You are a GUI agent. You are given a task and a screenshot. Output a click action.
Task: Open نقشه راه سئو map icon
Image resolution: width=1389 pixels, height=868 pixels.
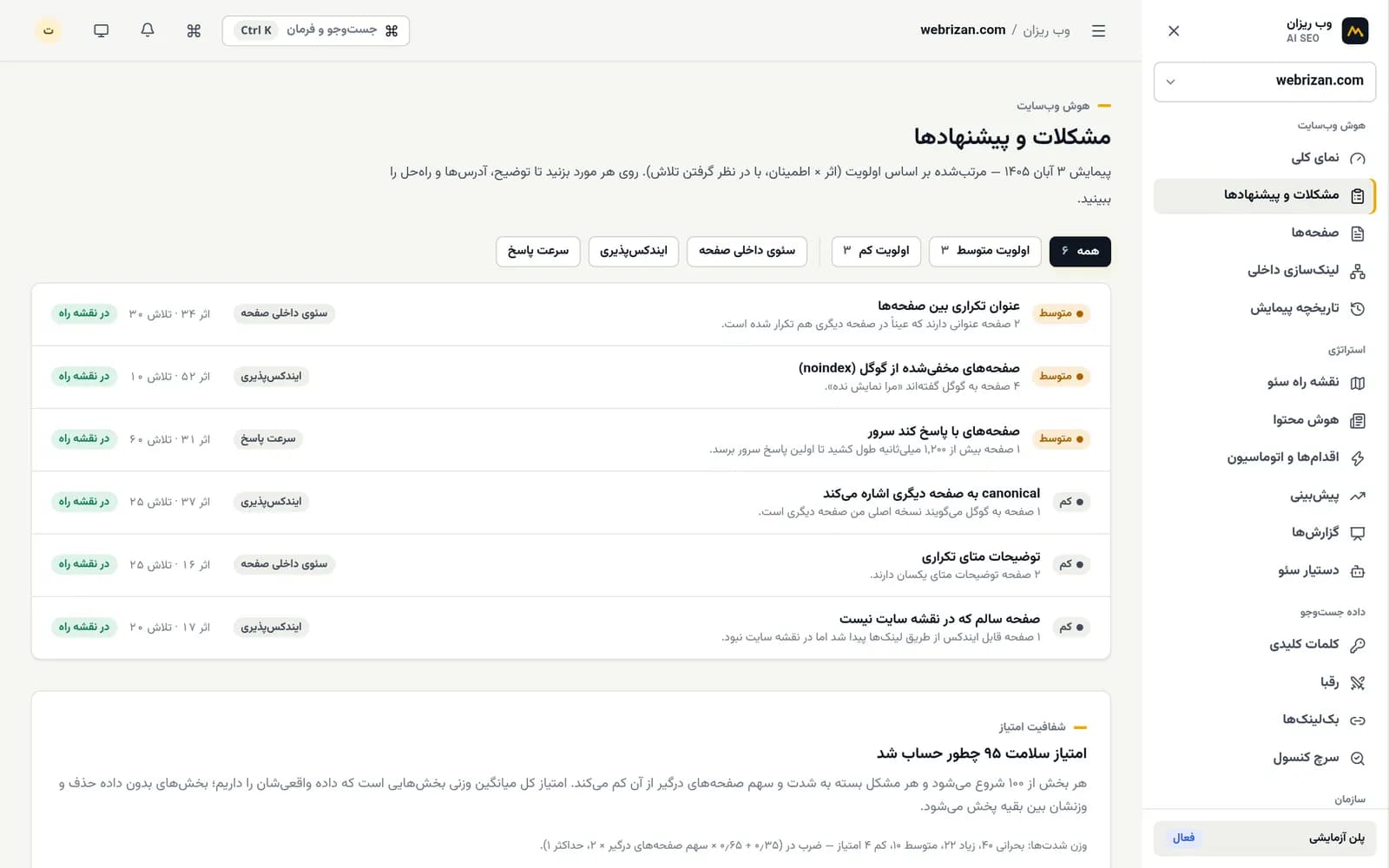(1358, 383)
